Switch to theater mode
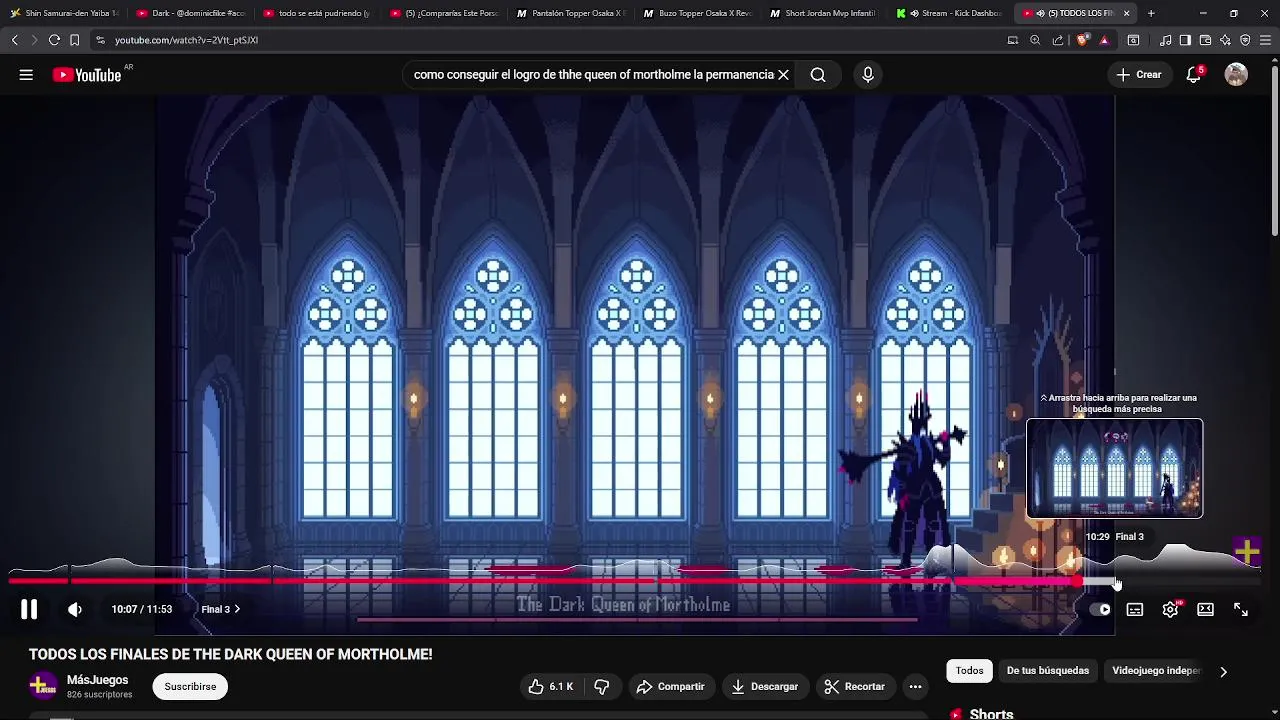The height and width of the screenshot is (720, 1280). click(x=1206, y=609)
